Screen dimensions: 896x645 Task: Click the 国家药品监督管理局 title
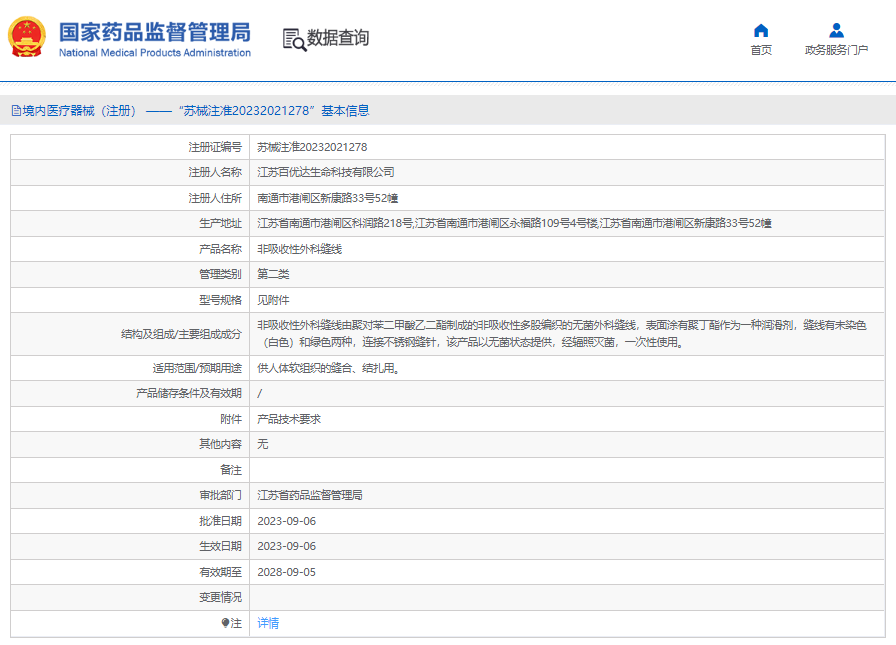155,32
